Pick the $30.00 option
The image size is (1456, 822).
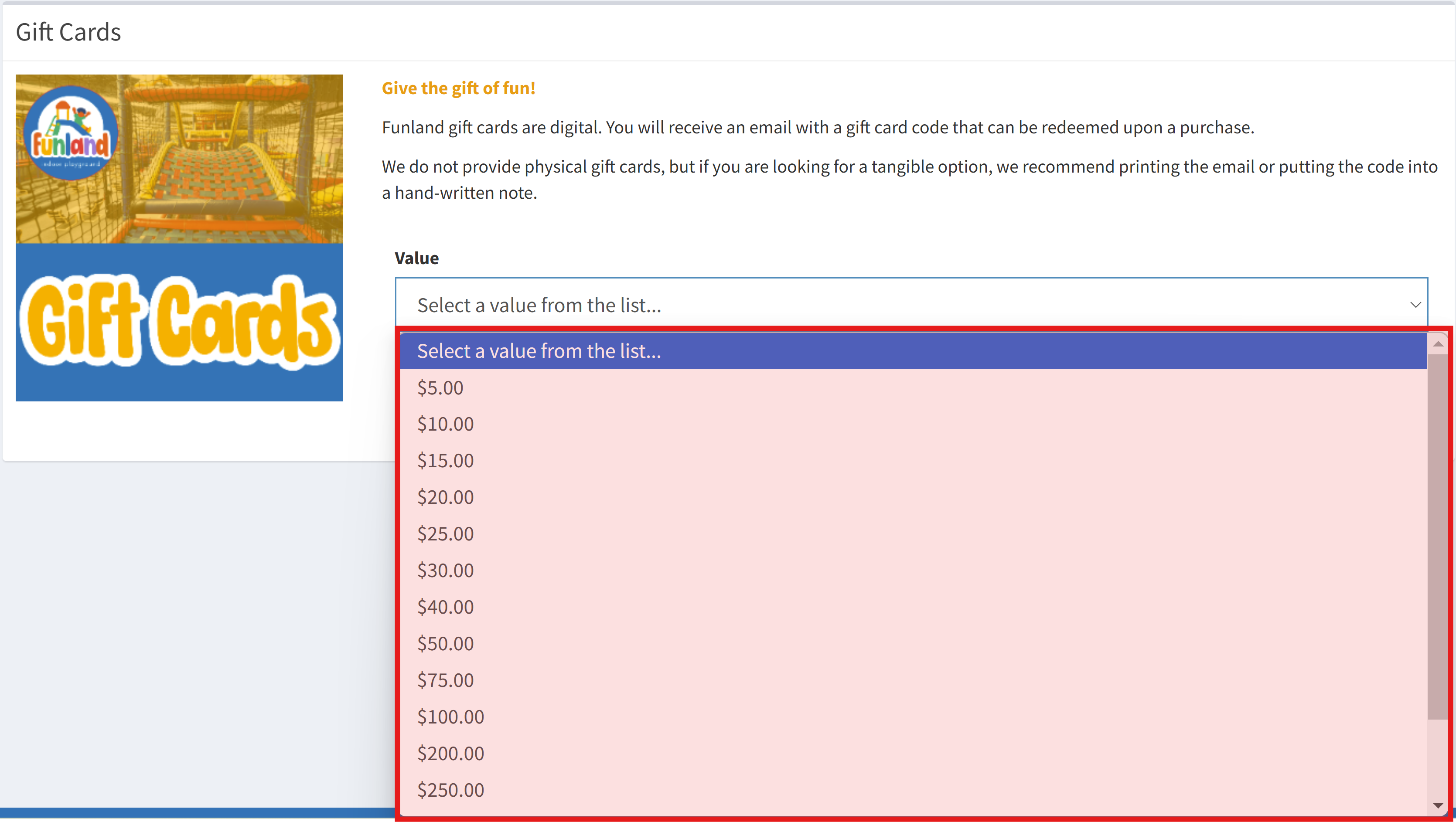(914, 570)
